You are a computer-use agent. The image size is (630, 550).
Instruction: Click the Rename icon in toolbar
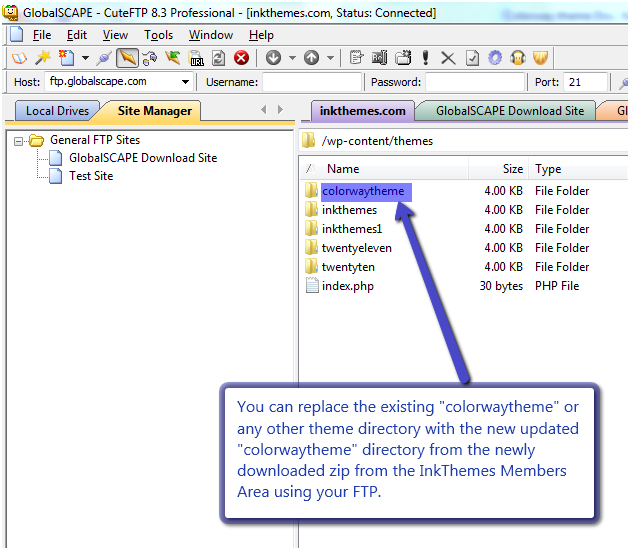(379, 58)
